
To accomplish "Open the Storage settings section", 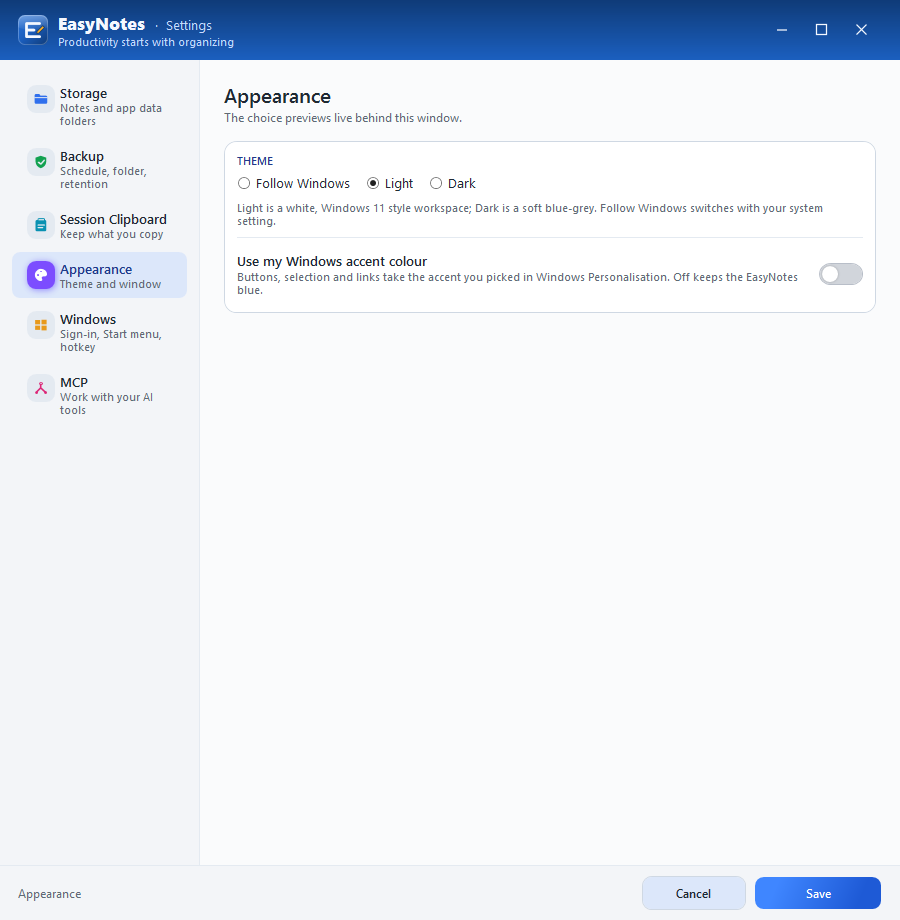I will pyautogui.click(x=100, y=106).
